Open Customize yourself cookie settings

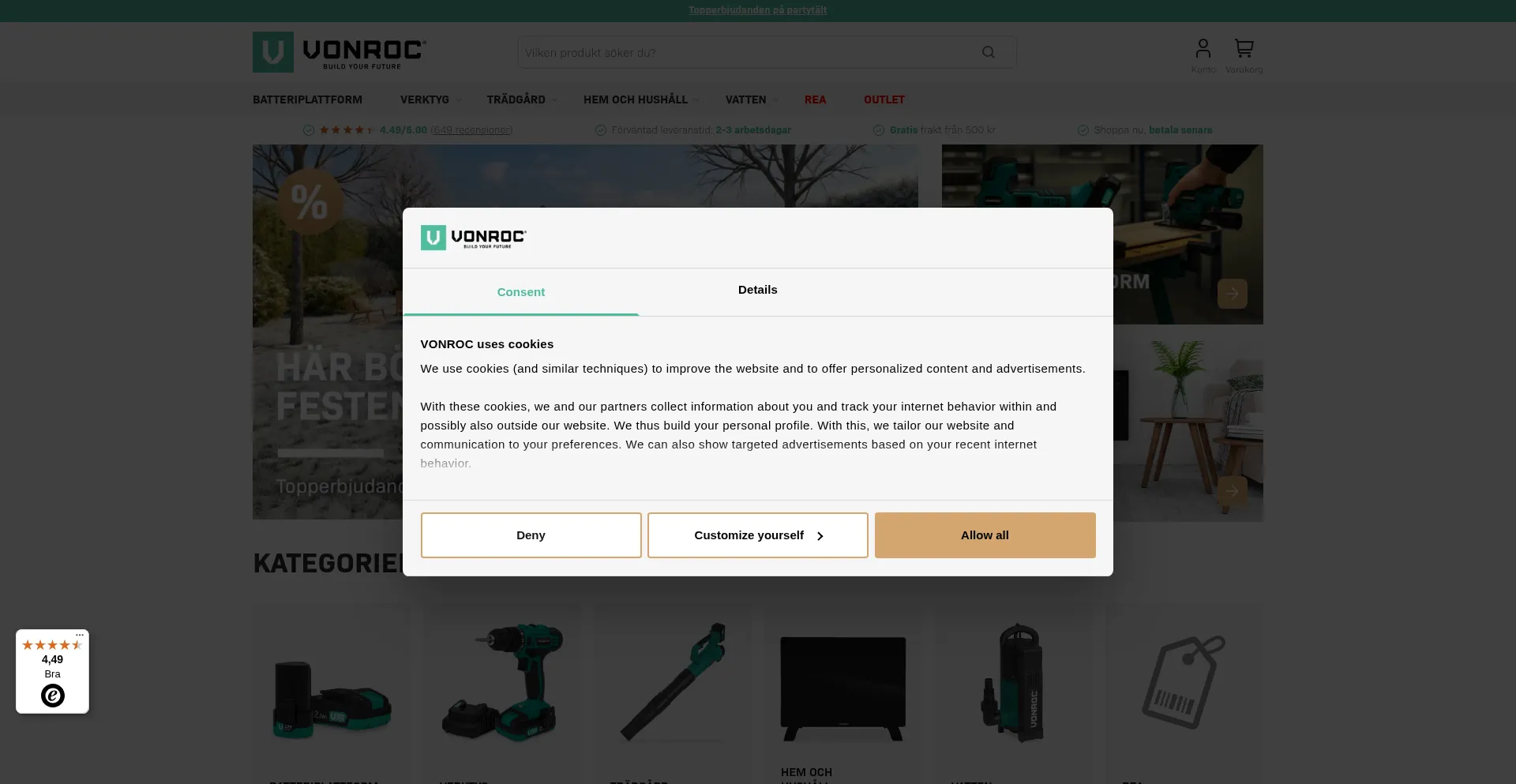coord(757,535)
